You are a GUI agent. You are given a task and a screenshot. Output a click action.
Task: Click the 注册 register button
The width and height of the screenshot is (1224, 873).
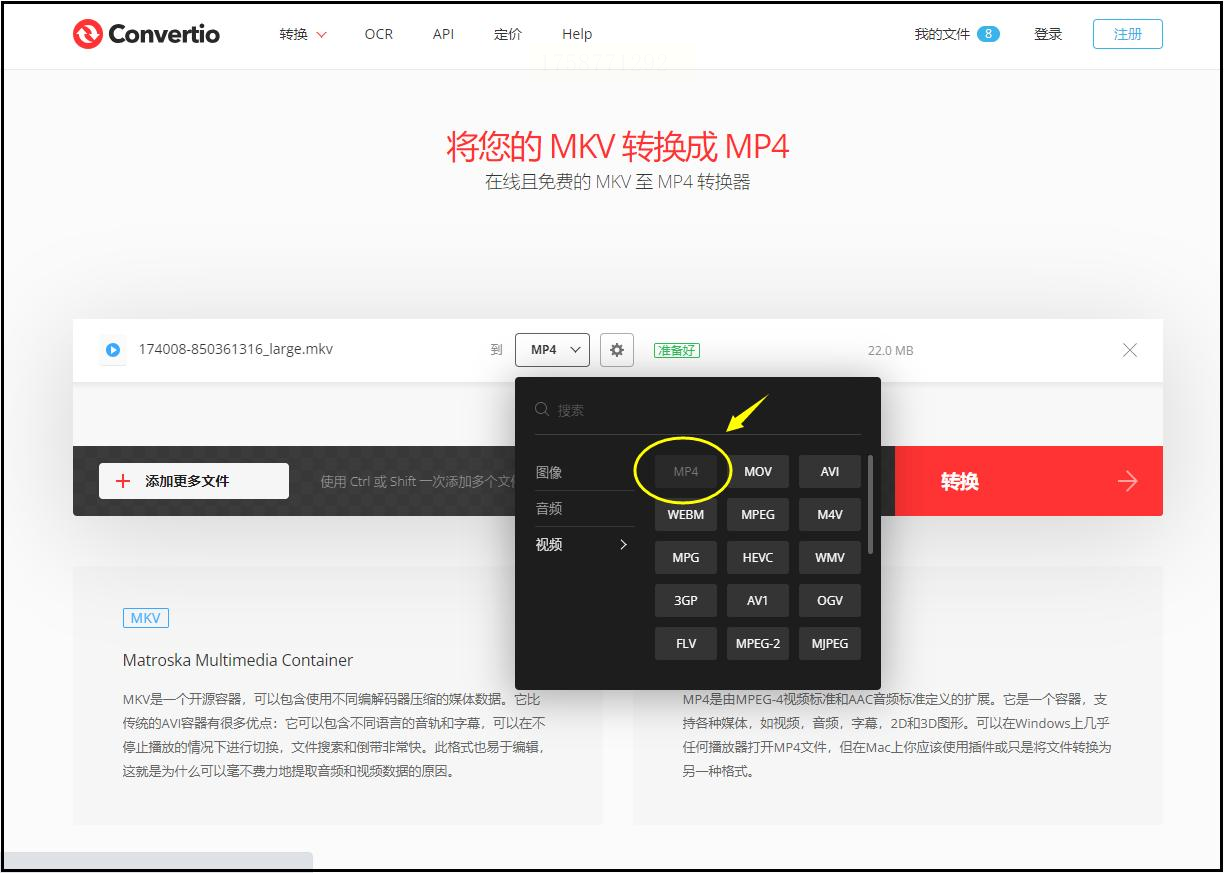coord(1128,34)
